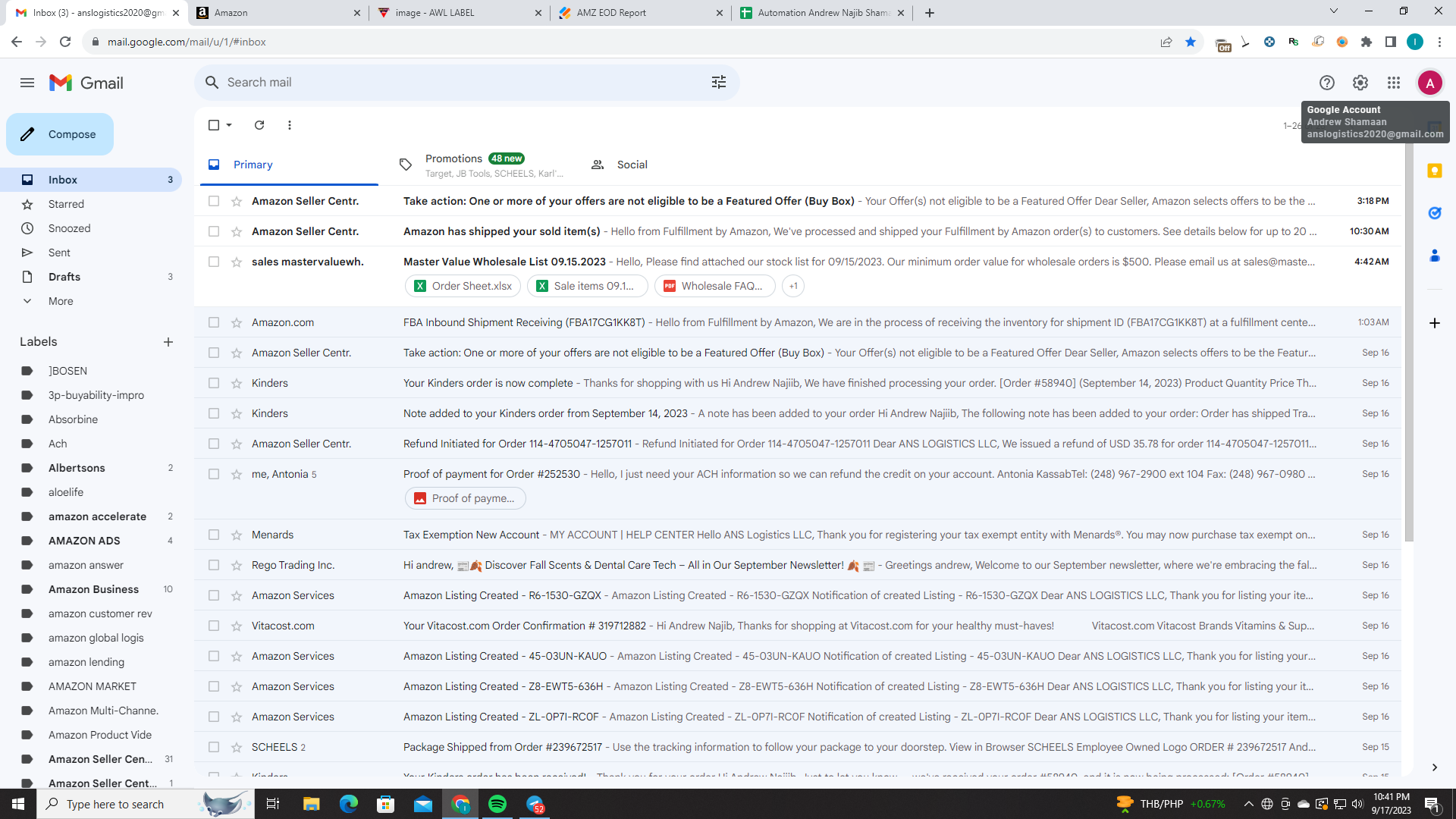The image size is (1456, 819).
Task: Open Contacts in side panel
Action: click(x=1435, y=256)
